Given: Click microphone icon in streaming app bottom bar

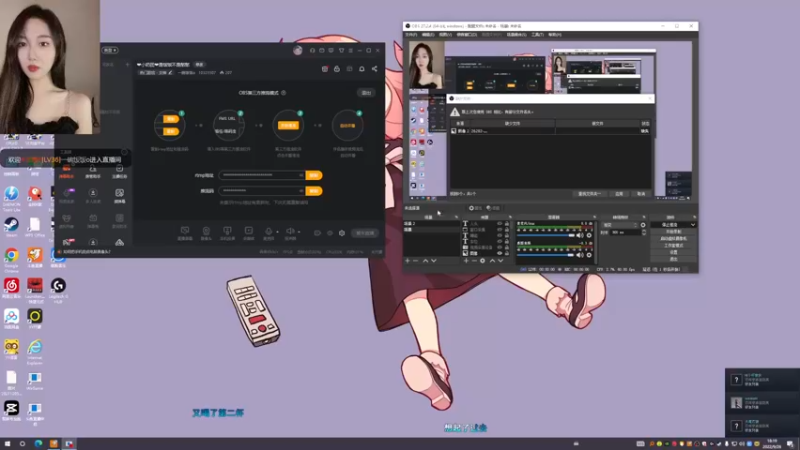Looking at the screenshot, I should click(268, 231).
